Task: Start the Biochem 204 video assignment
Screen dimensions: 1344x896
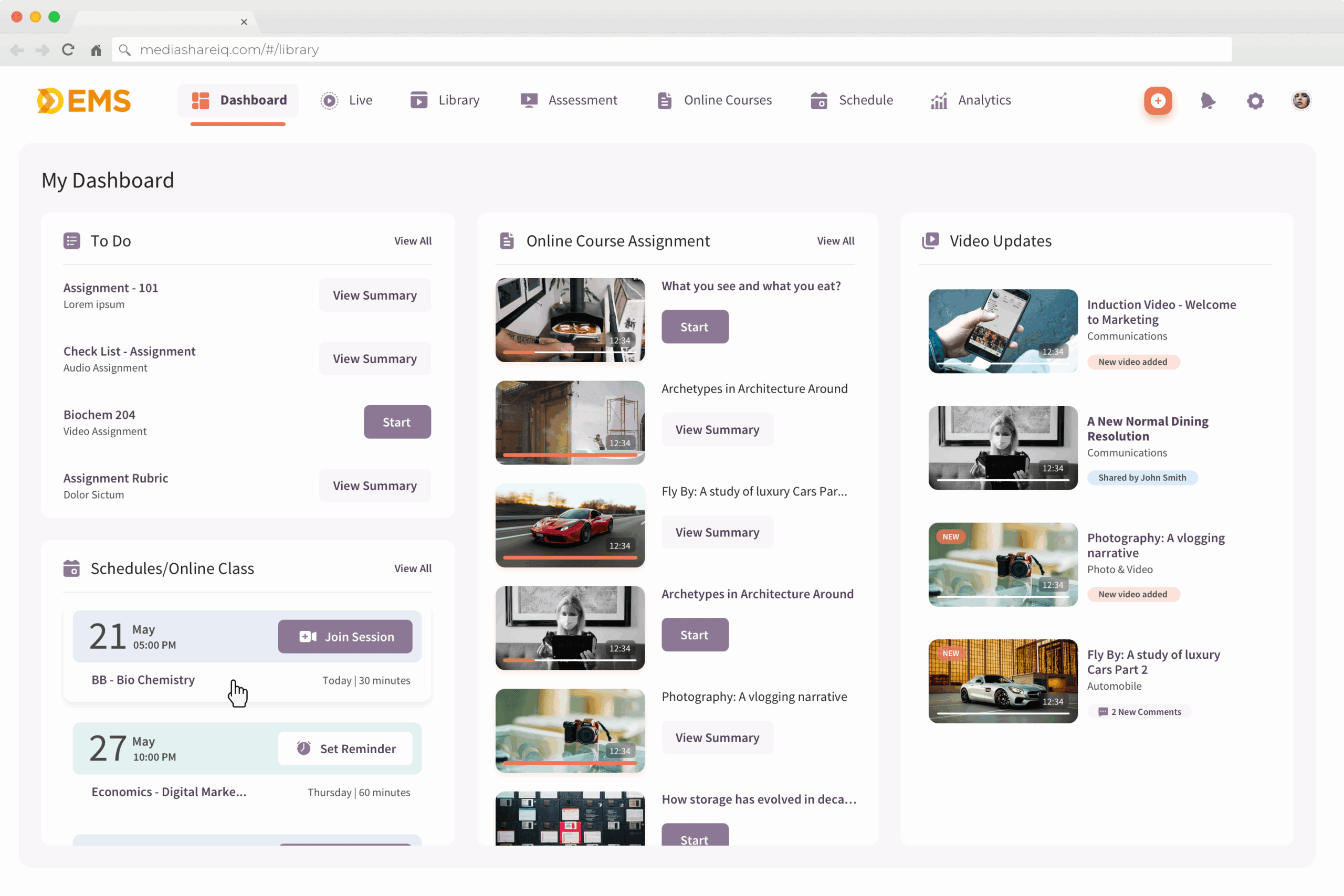Action: point(397,423)
